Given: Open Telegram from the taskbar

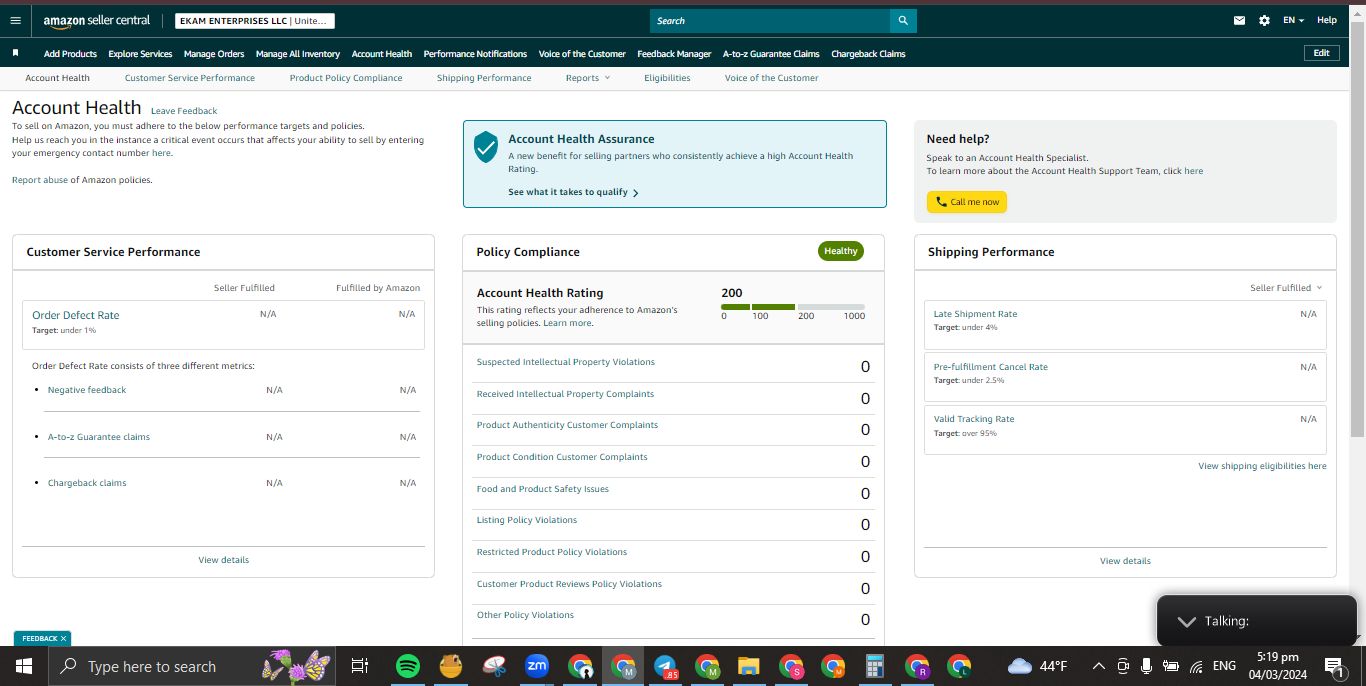Looking at the screenshot, I should click(x=665, y=666).
